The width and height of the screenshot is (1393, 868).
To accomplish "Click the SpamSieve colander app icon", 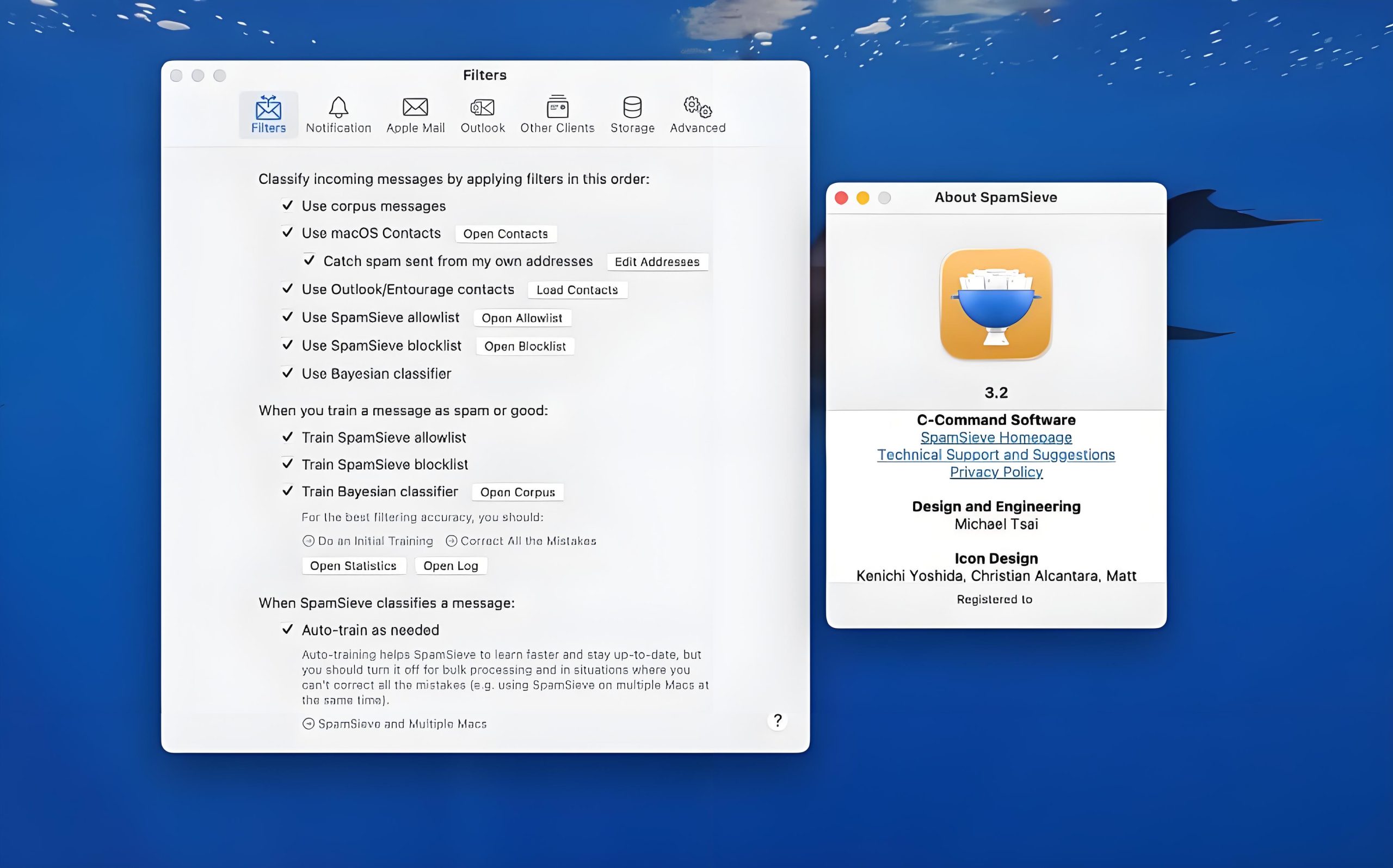I will point(996,304).
